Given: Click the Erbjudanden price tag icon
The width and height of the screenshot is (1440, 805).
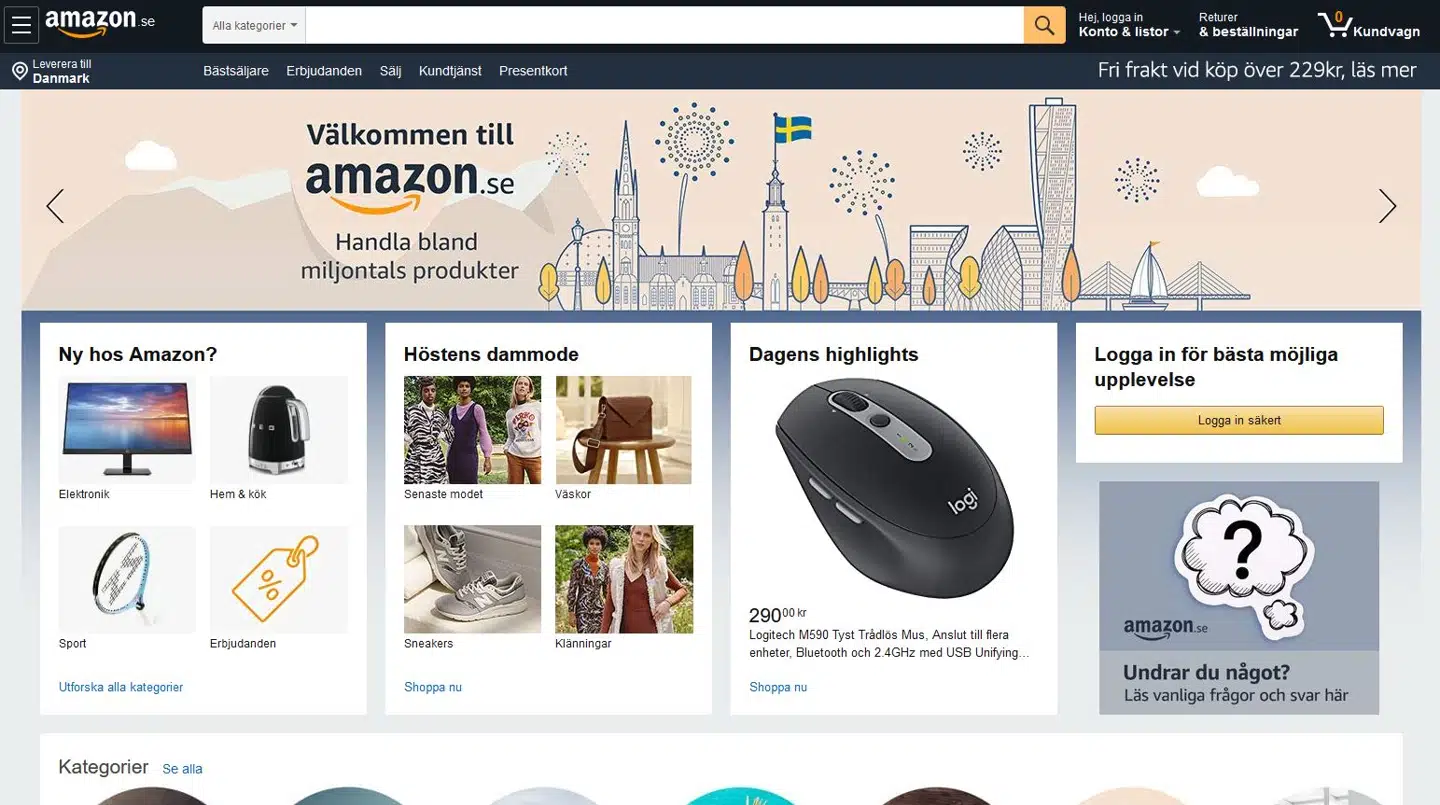Looking at the screenshot, I should pyautogui.click(x=279, y=579).
